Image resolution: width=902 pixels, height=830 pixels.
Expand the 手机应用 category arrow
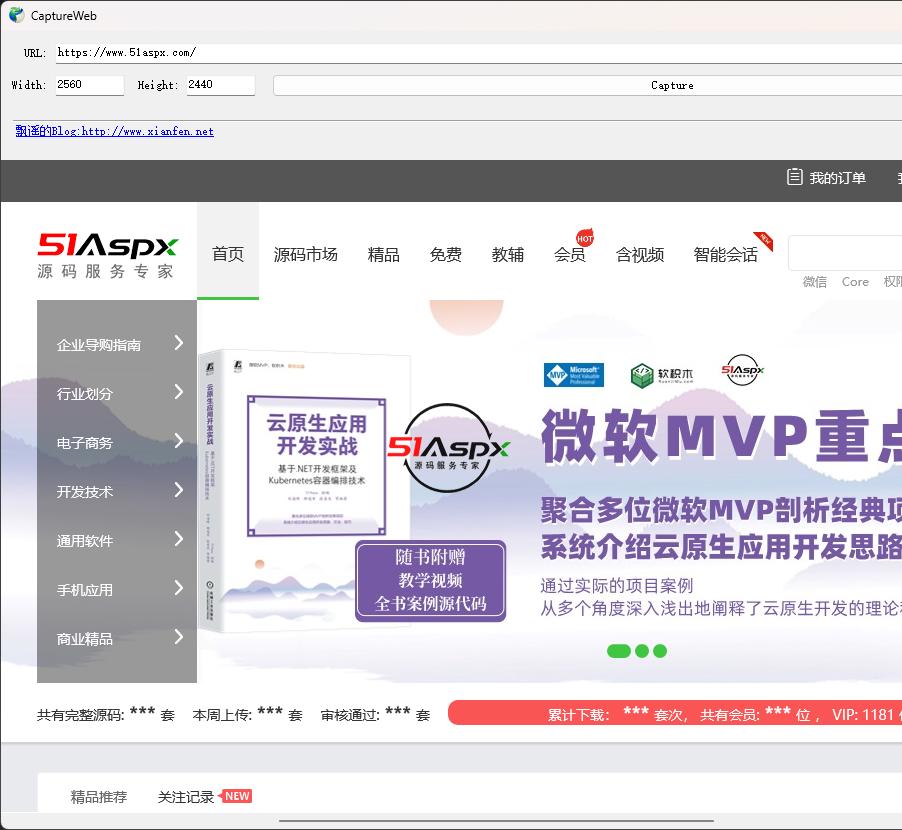coord(179,587)
